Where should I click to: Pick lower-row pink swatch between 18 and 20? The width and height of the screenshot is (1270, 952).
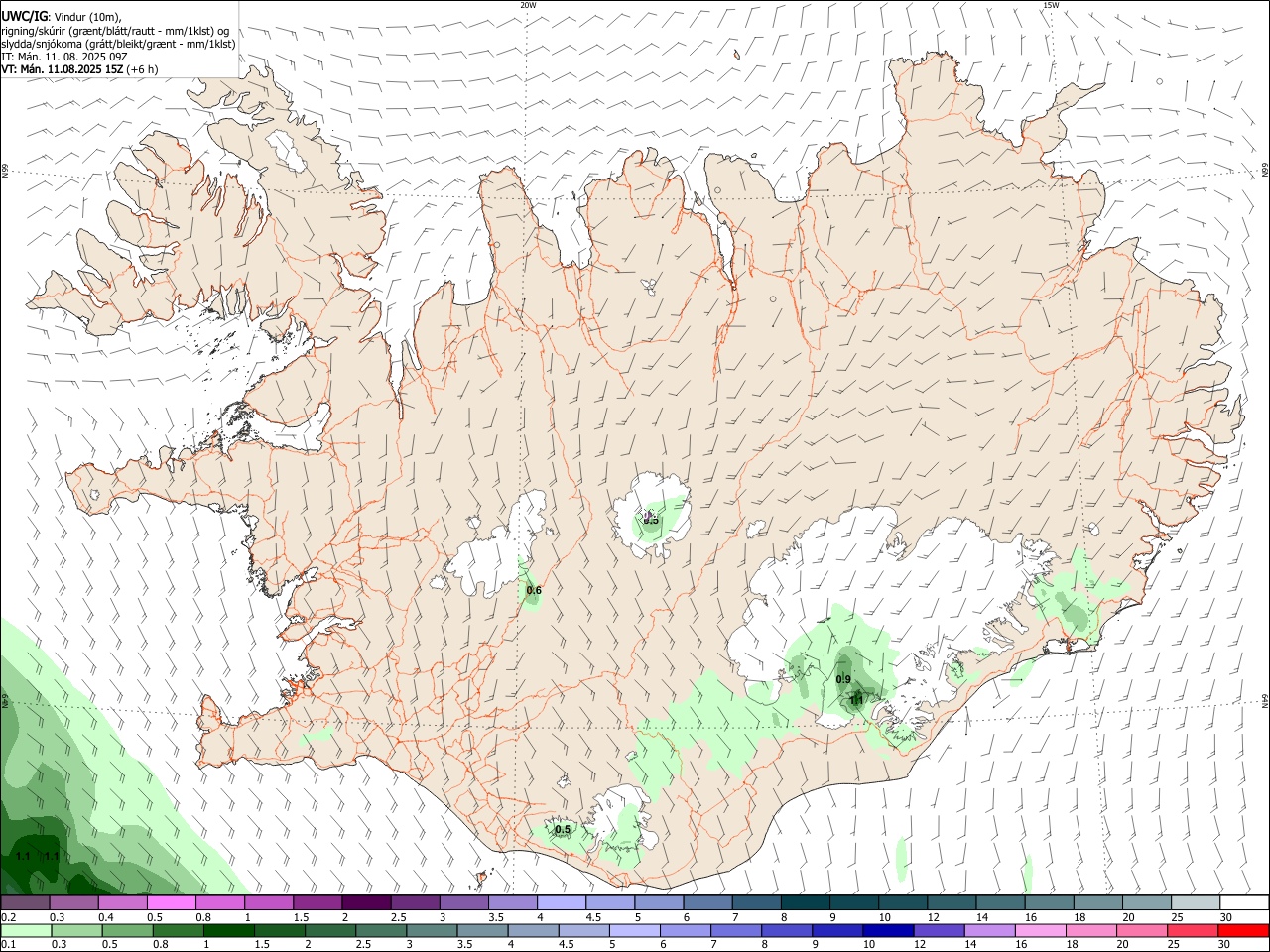(1089, 930)
